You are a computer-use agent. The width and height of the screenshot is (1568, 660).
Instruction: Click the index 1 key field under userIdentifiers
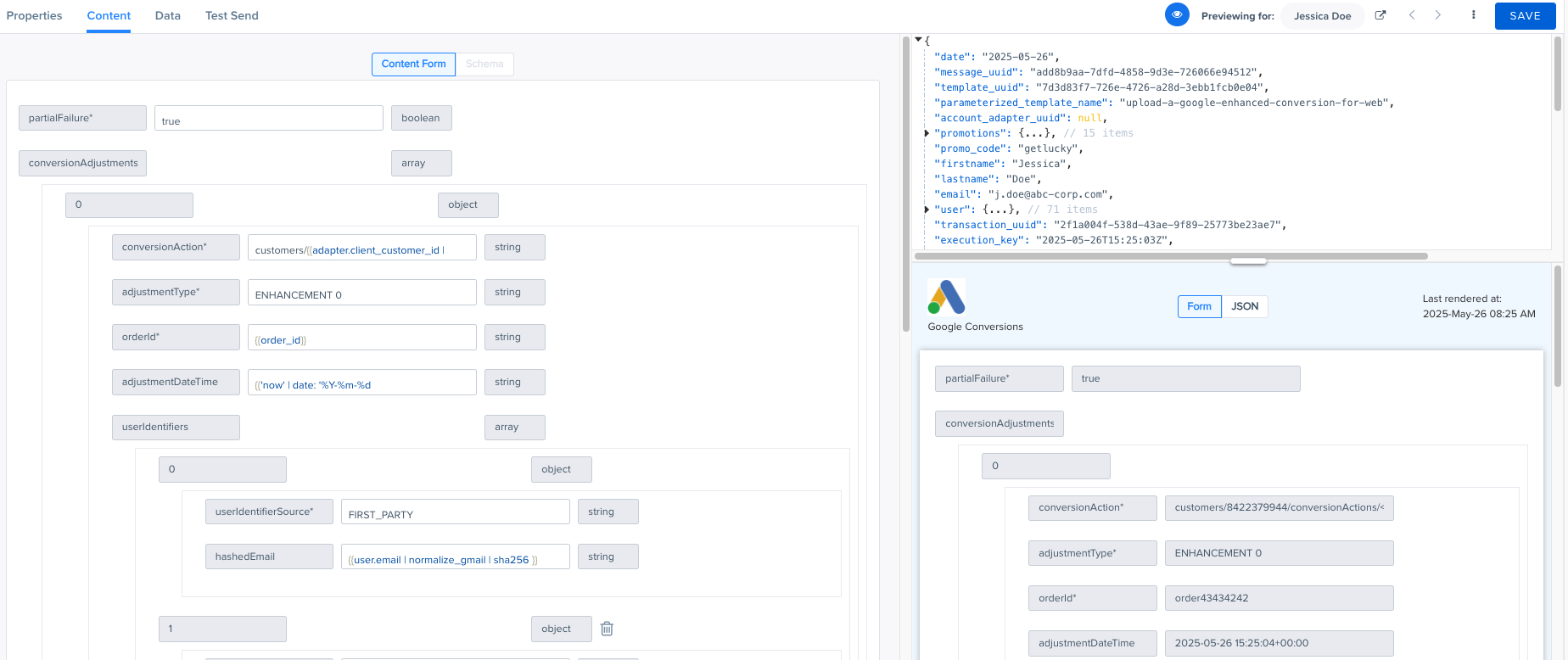click(222, 629)
